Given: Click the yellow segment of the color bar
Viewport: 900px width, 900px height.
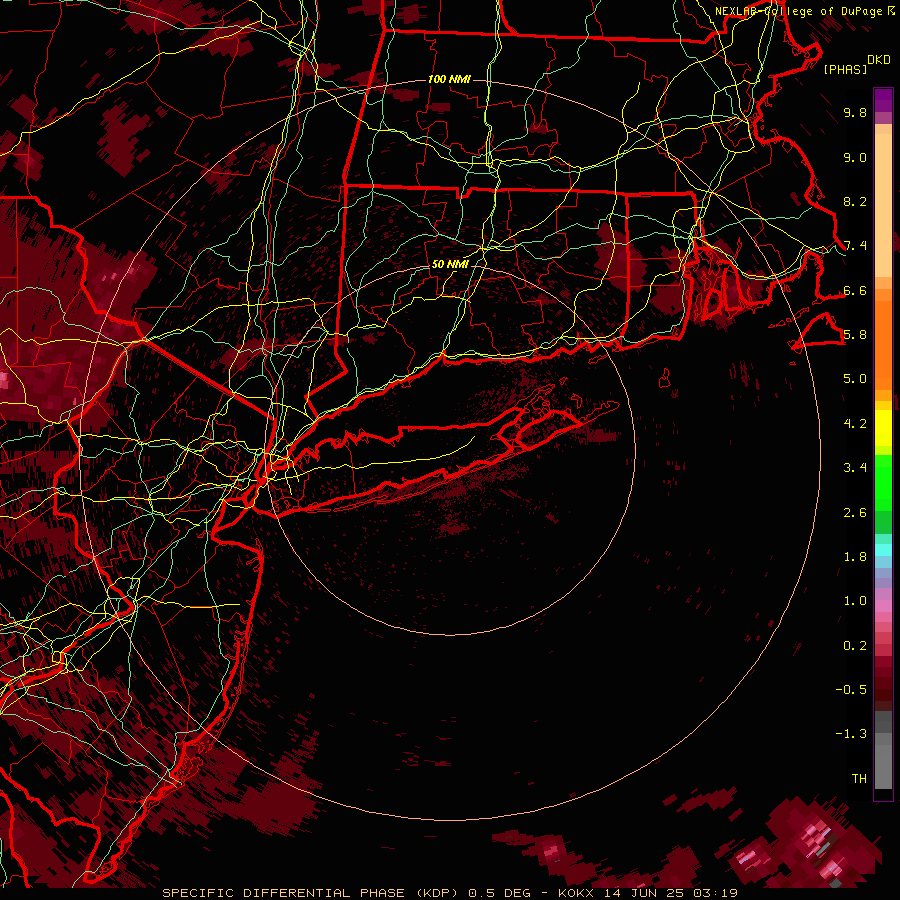Looking at the screenshot, I should pos(883,428).
